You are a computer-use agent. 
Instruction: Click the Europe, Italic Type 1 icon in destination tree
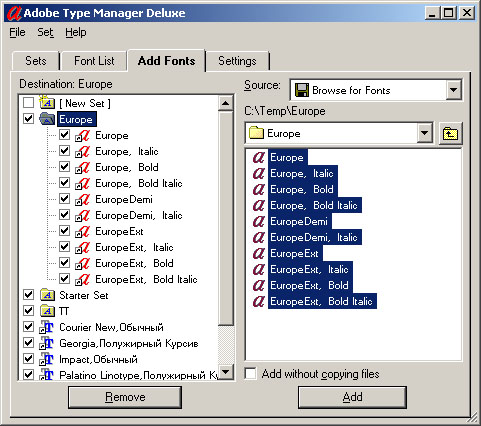click(x=82, y=151)
